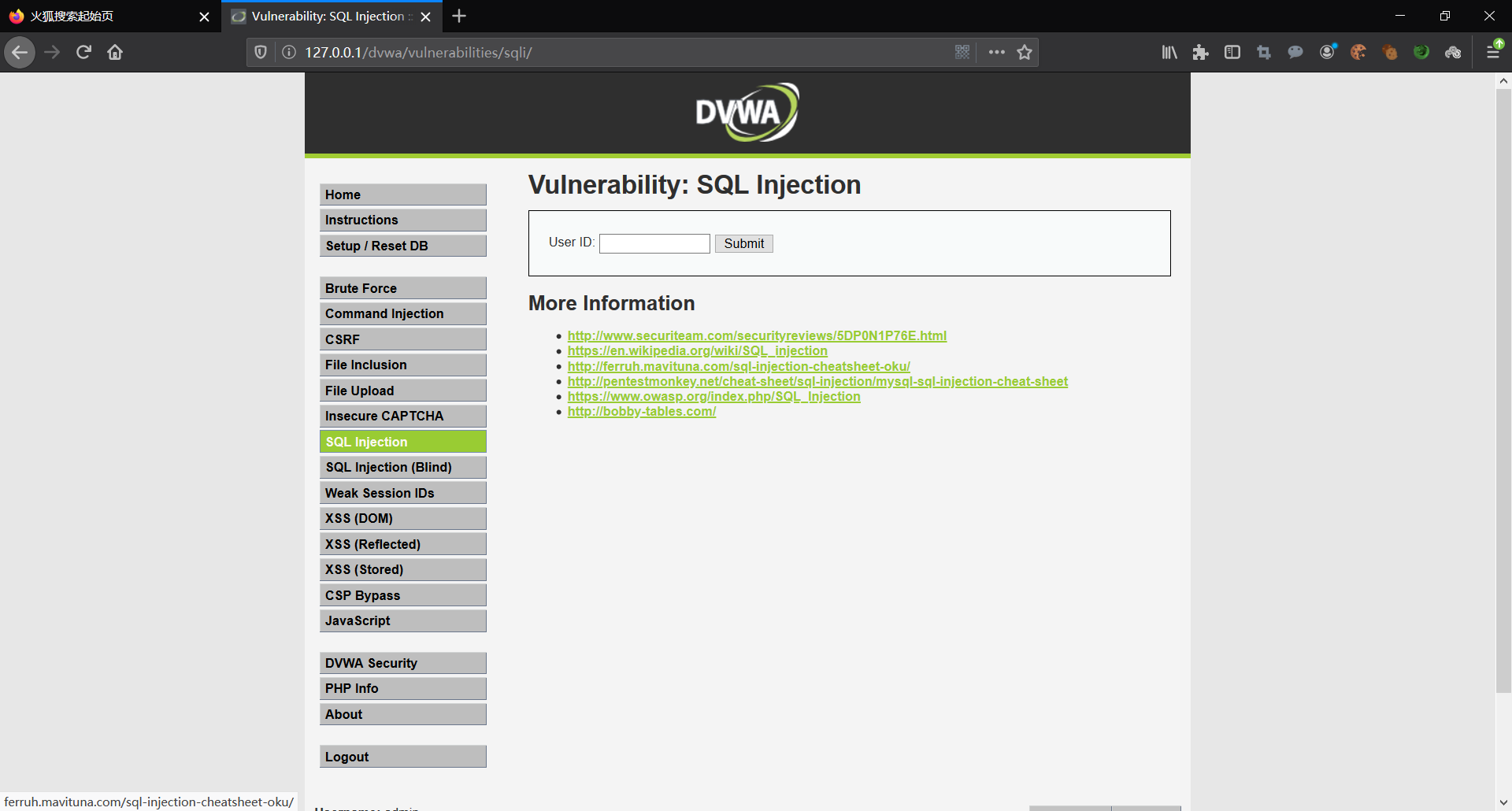
Task: Open the extensions puzzle-piece icon
Action: point(1200,52)
